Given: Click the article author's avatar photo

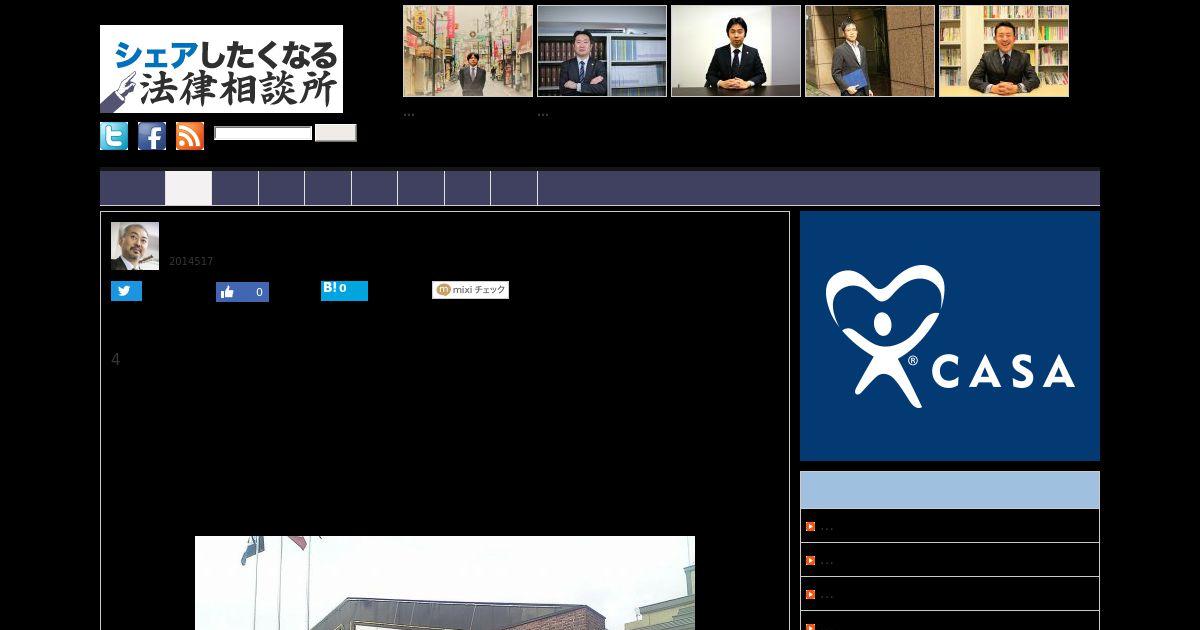Looking at the screenshot, I should 135,246.
